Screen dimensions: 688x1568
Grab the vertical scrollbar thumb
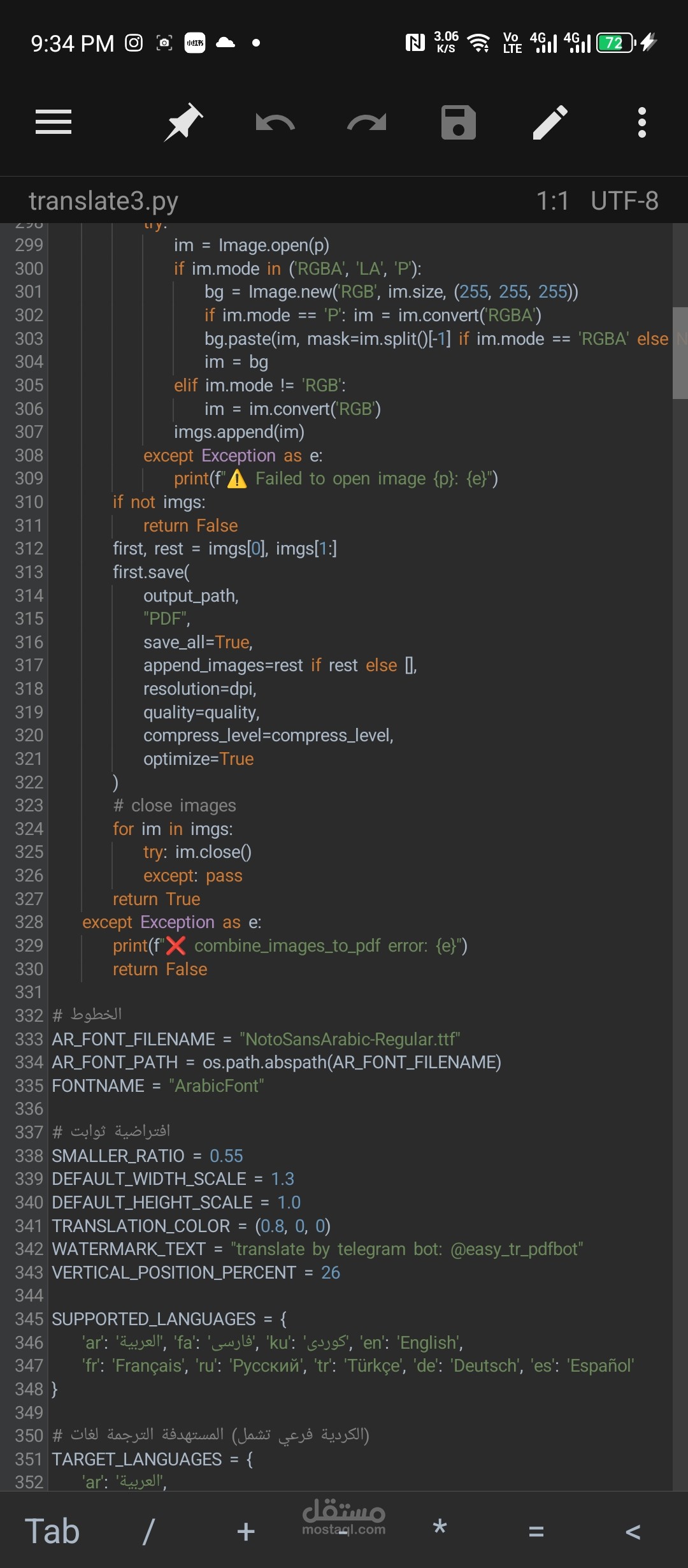click(680, 353)
